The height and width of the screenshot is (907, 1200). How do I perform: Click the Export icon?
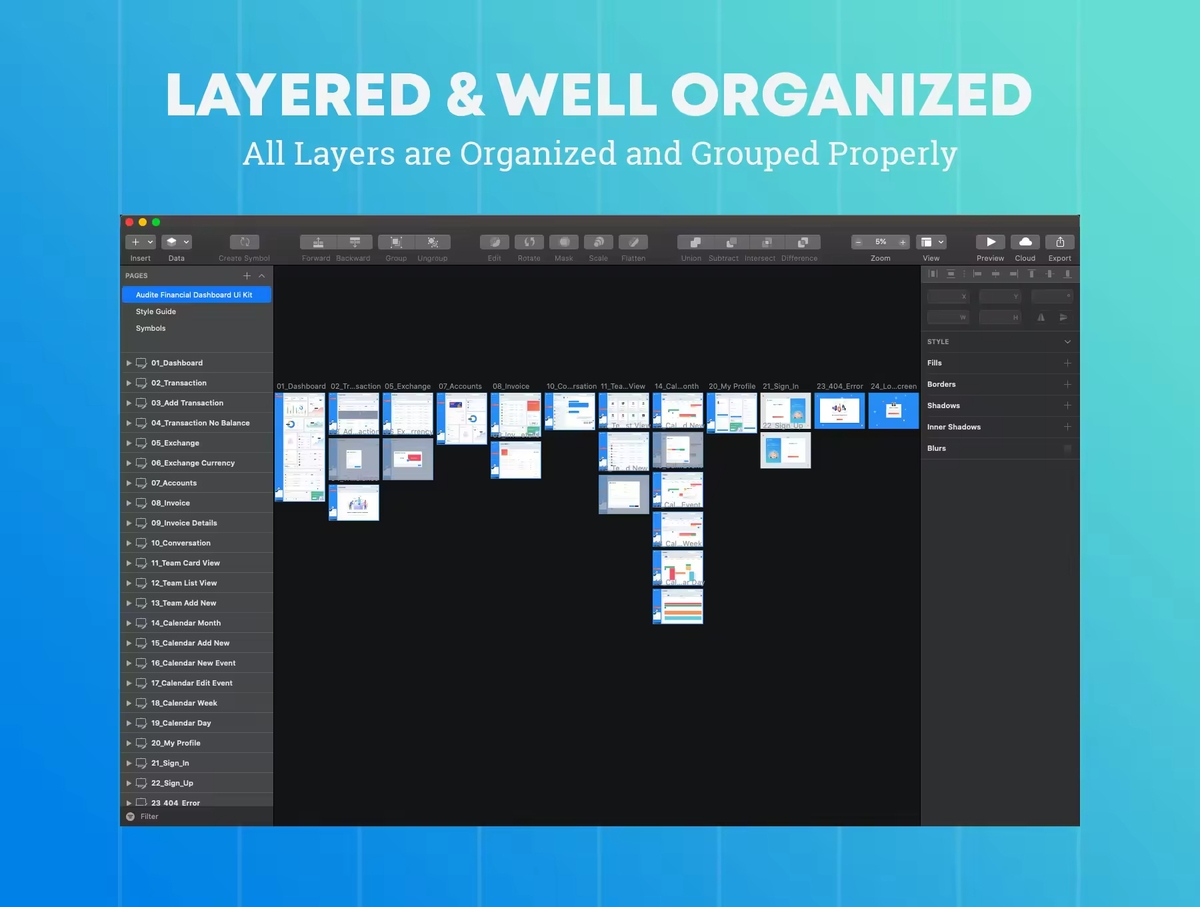(1060, 242)
